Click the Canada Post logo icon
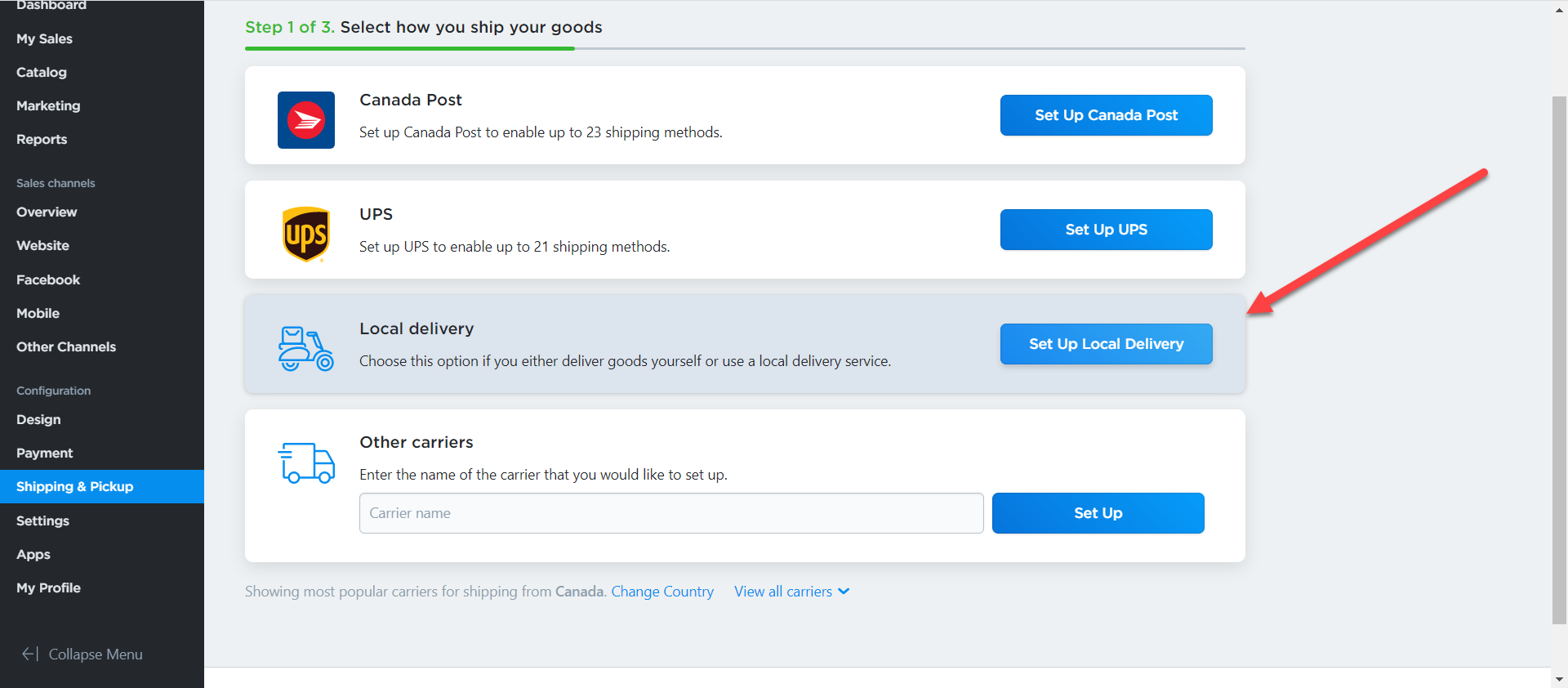 pos(306,120)
